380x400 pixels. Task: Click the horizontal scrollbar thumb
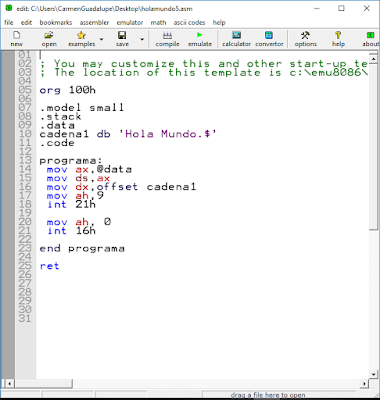tap(43, 384)
